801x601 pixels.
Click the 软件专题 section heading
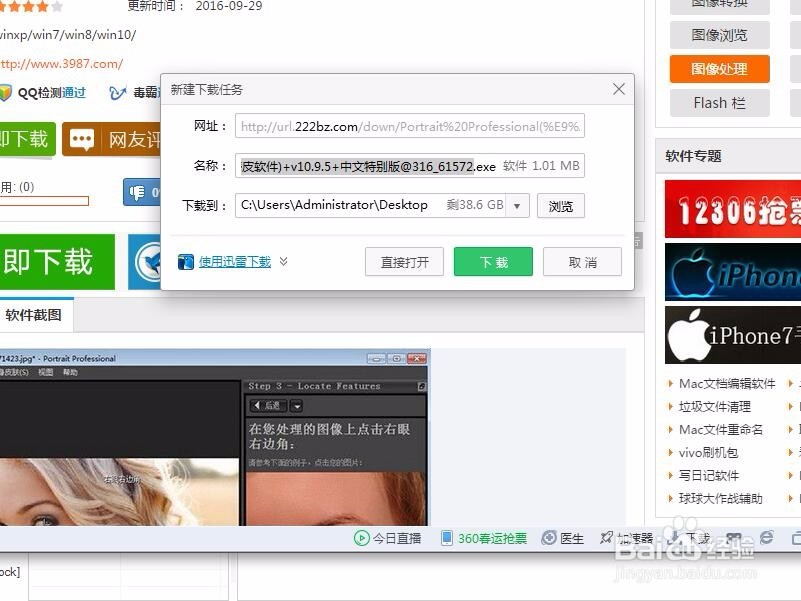(693, 156)
